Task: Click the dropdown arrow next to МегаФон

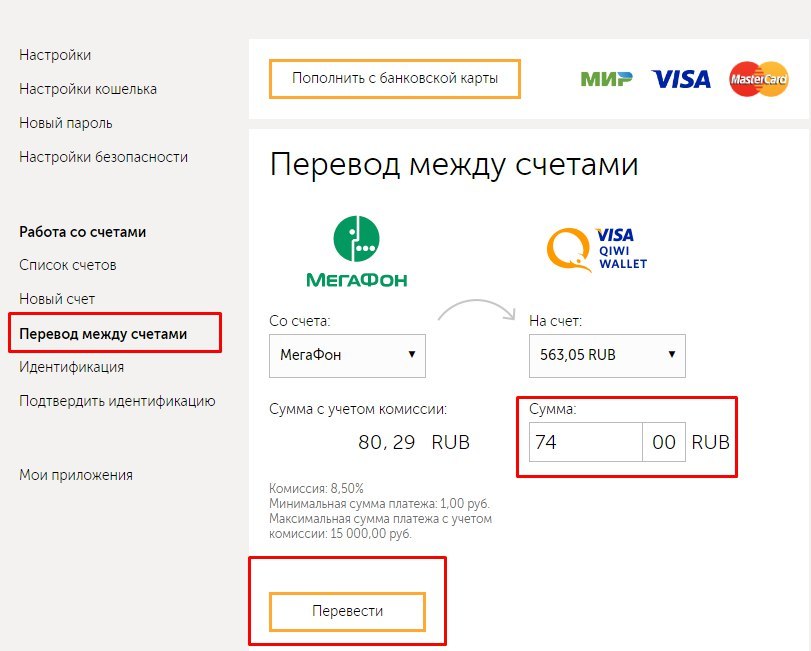Action: point(412,354)
